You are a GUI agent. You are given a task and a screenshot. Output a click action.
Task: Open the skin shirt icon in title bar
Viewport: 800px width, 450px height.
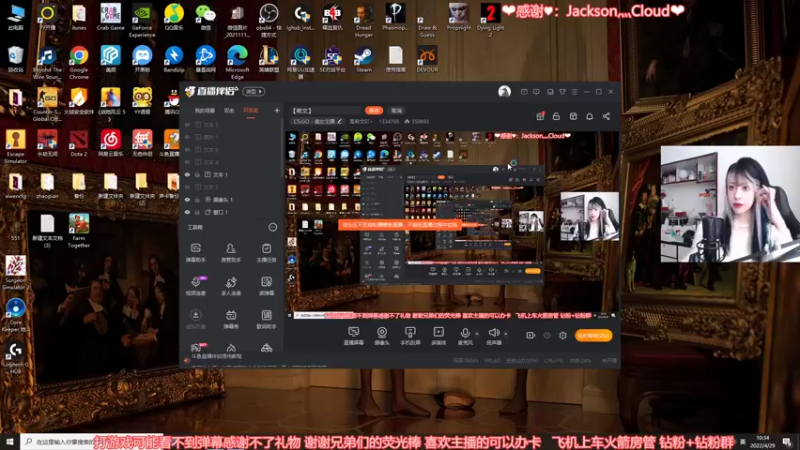562,92
